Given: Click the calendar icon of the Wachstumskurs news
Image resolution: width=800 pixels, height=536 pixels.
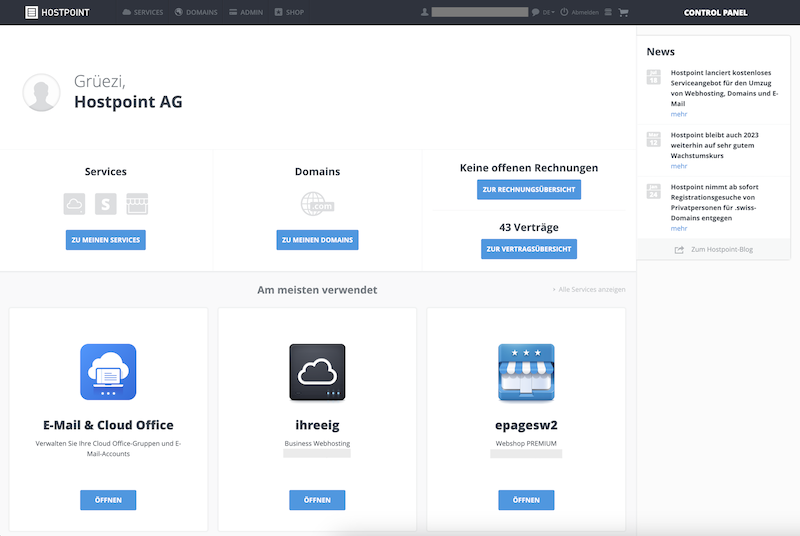Looking at the screenshot, I should 654,139.
